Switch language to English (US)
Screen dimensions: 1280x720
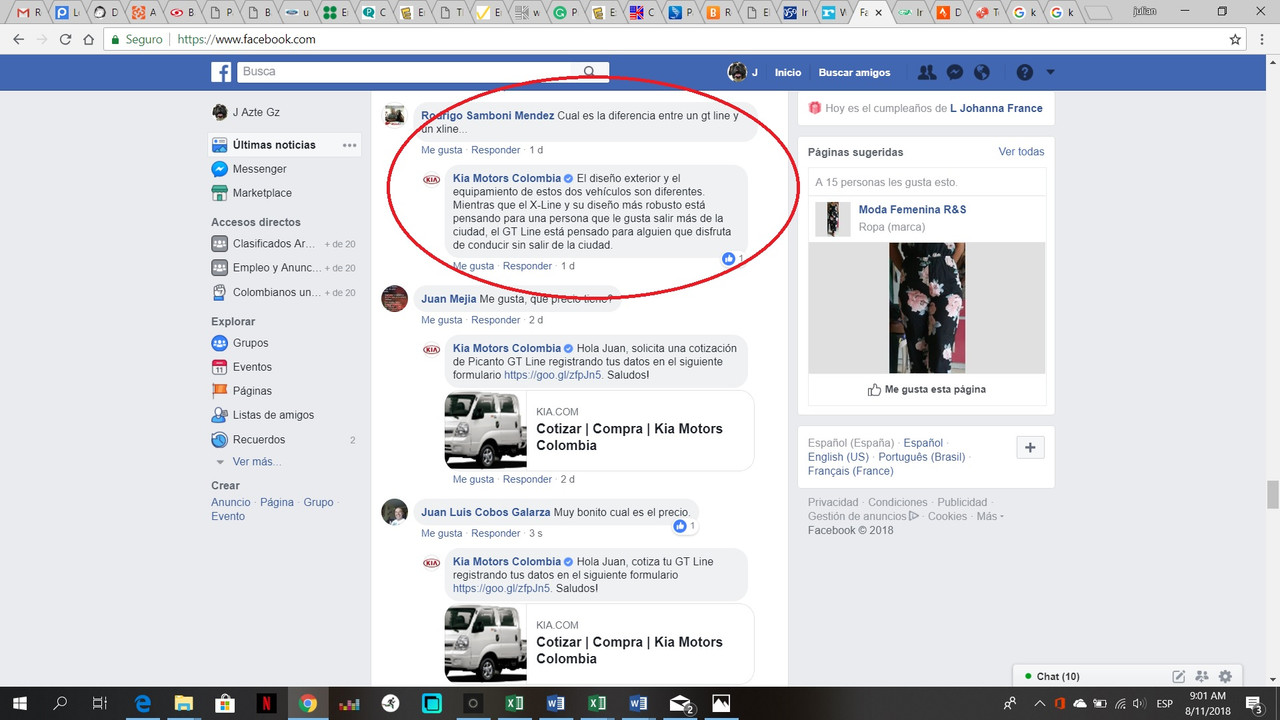click(x=838, y=457)
